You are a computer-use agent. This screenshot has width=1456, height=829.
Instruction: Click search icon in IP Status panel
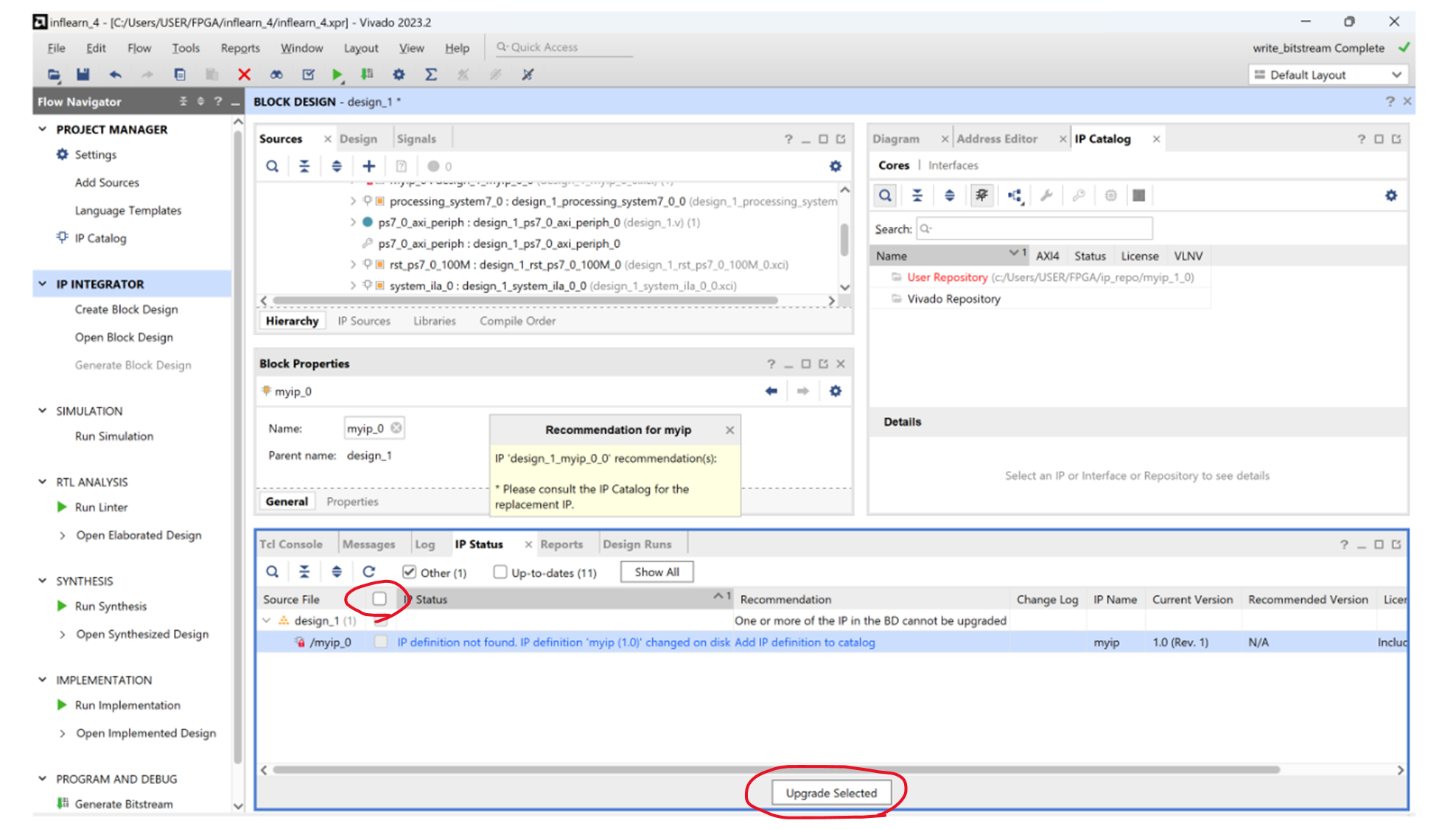tap(272, 572)
